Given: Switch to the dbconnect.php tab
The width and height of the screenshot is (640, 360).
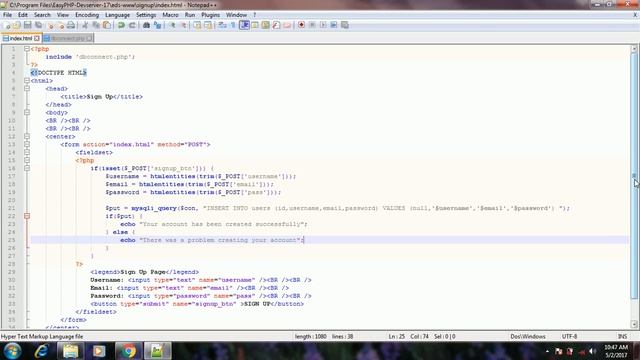Looking at the screenshot, I should [67, 38].
